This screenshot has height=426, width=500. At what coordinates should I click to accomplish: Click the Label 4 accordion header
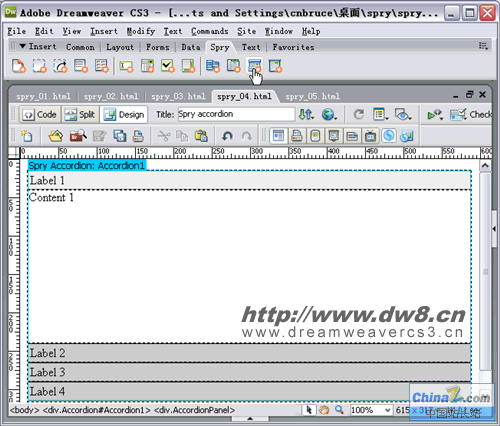point(249,391)
